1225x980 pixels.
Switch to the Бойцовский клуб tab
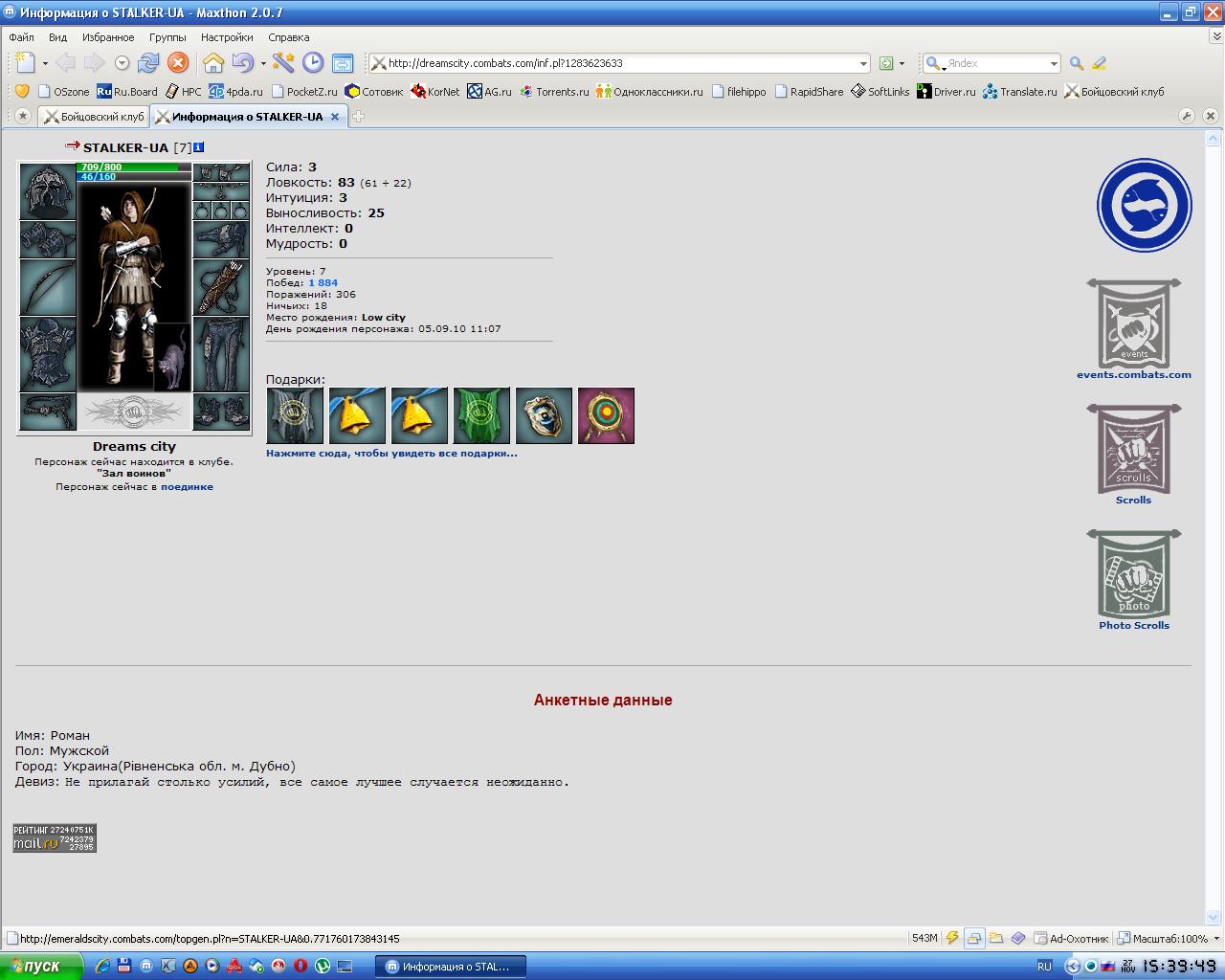click(94, 117)
